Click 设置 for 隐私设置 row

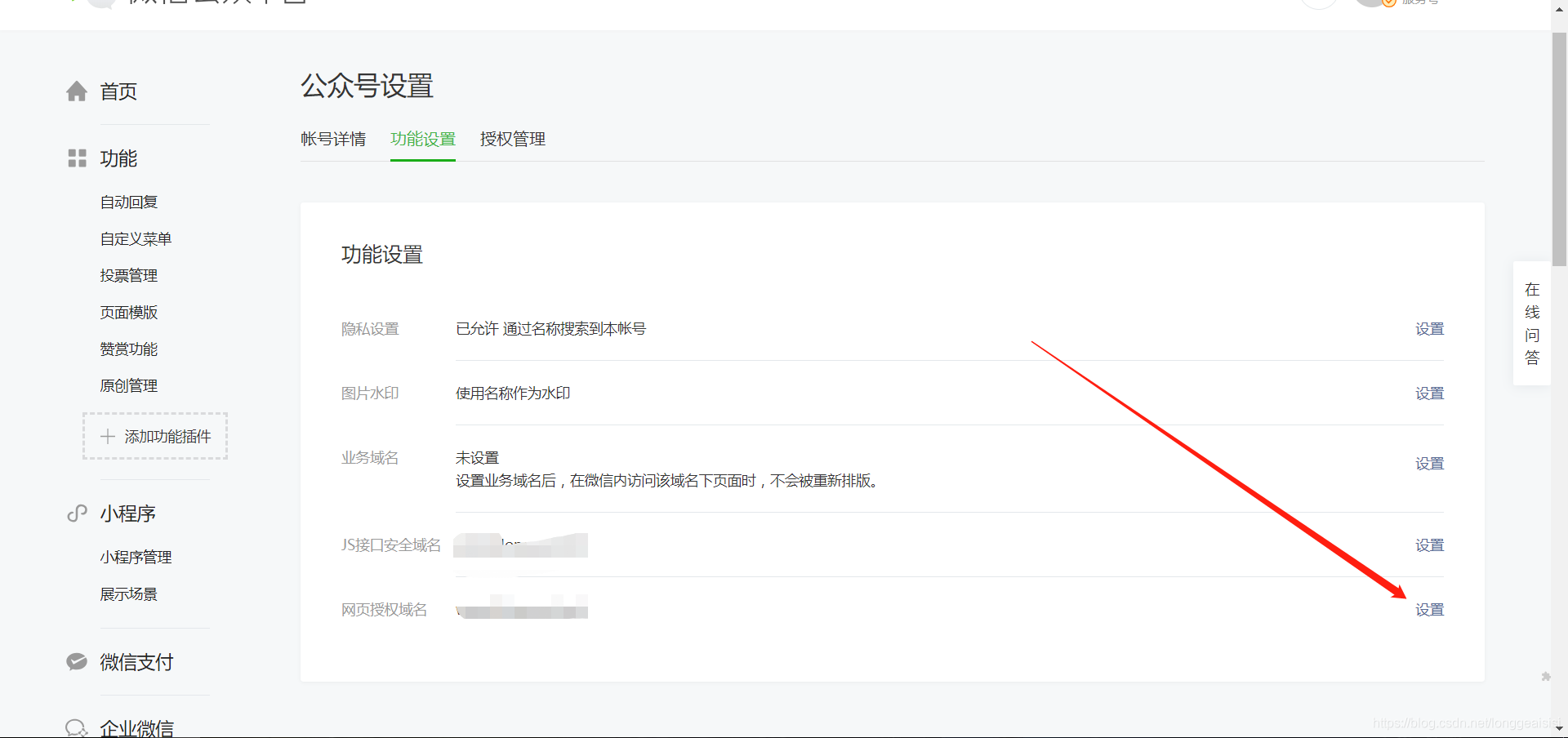coord(1429,329)
